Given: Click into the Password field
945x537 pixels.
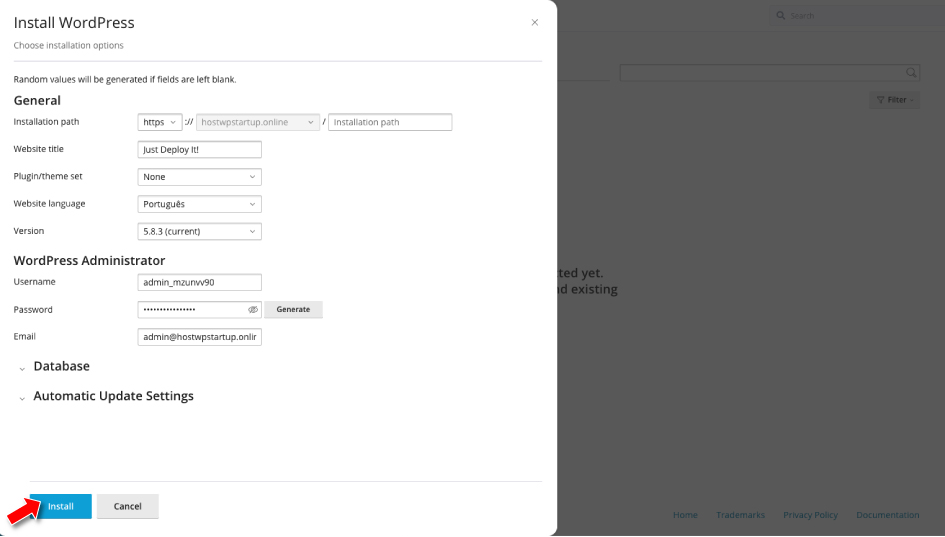Looking at the screenshot, I should (190, 310).
